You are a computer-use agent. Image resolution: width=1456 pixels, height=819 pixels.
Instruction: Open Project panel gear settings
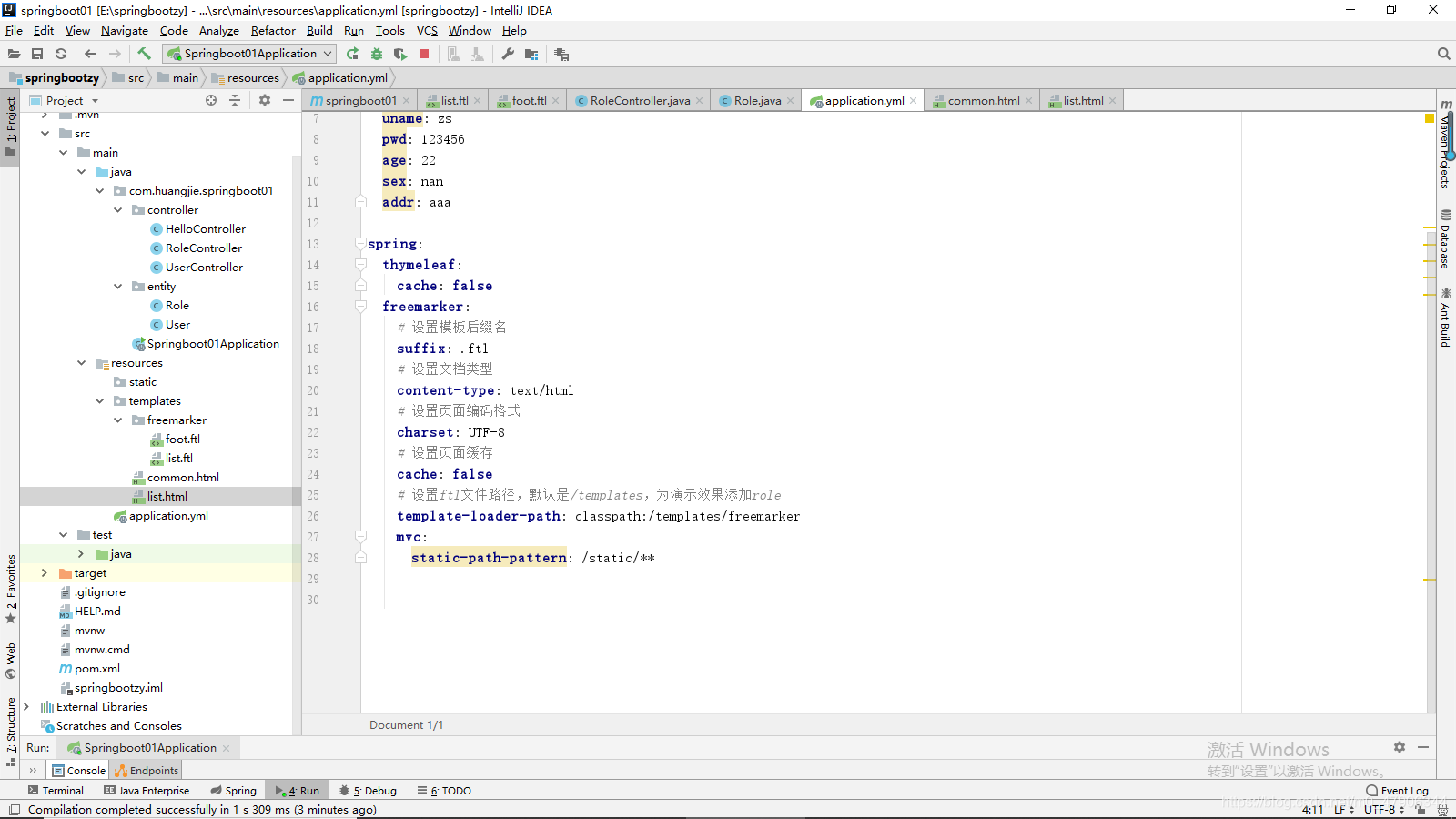point(265,100)
